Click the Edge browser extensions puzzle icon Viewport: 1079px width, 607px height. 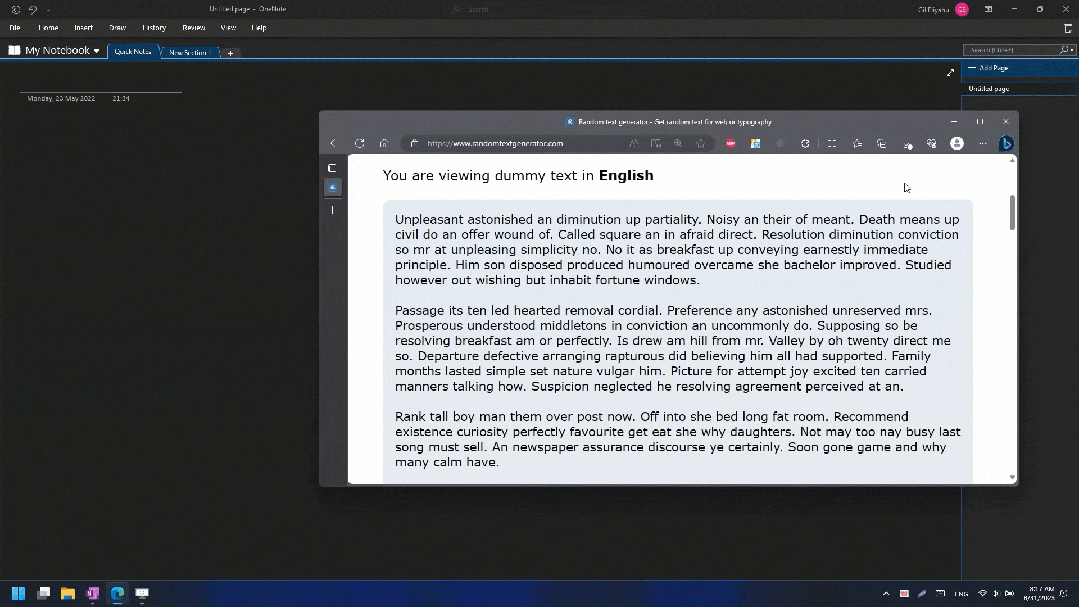[805, 143]
